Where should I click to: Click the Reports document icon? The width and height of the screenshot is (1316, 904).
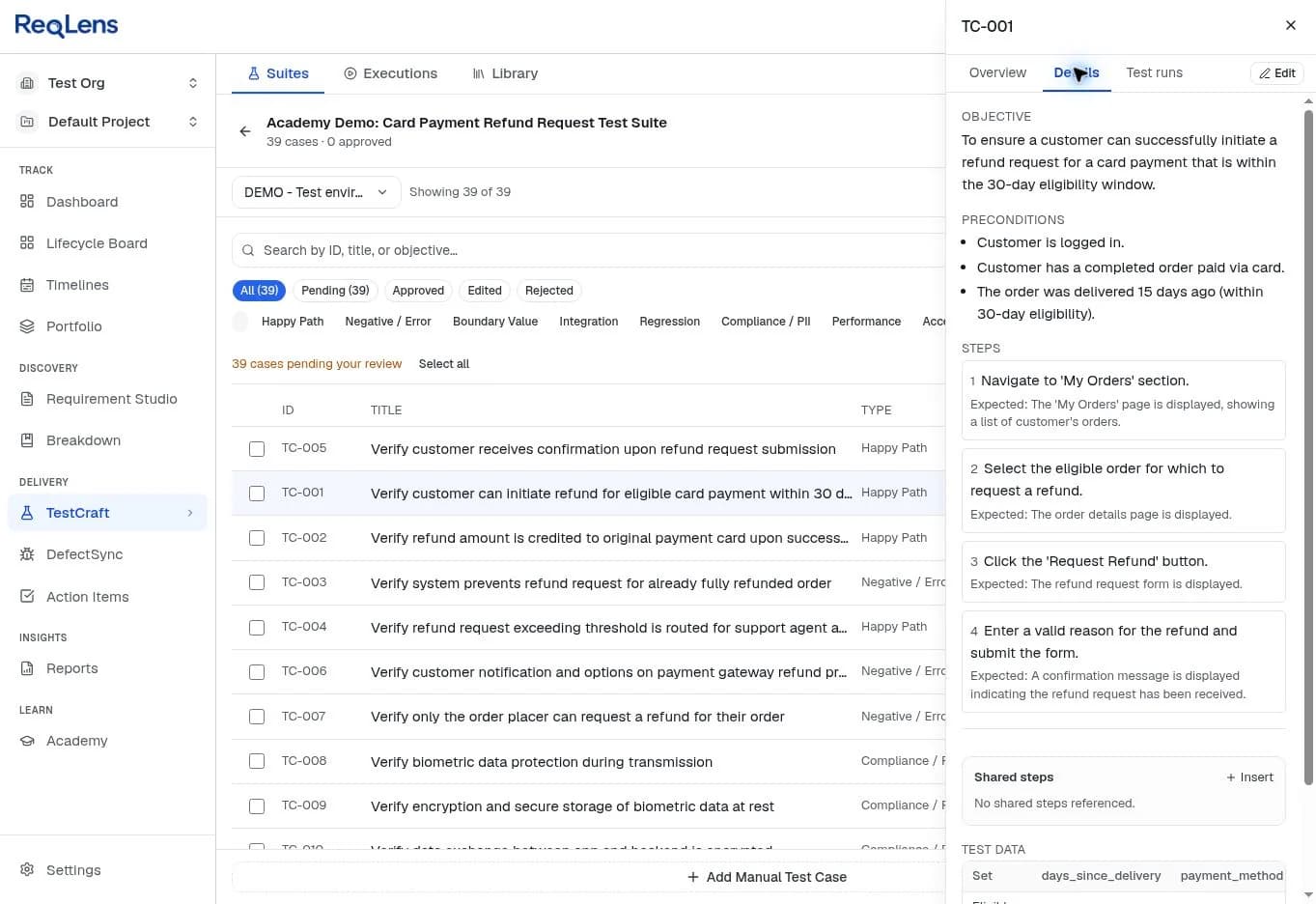click(x=27, y=668)
